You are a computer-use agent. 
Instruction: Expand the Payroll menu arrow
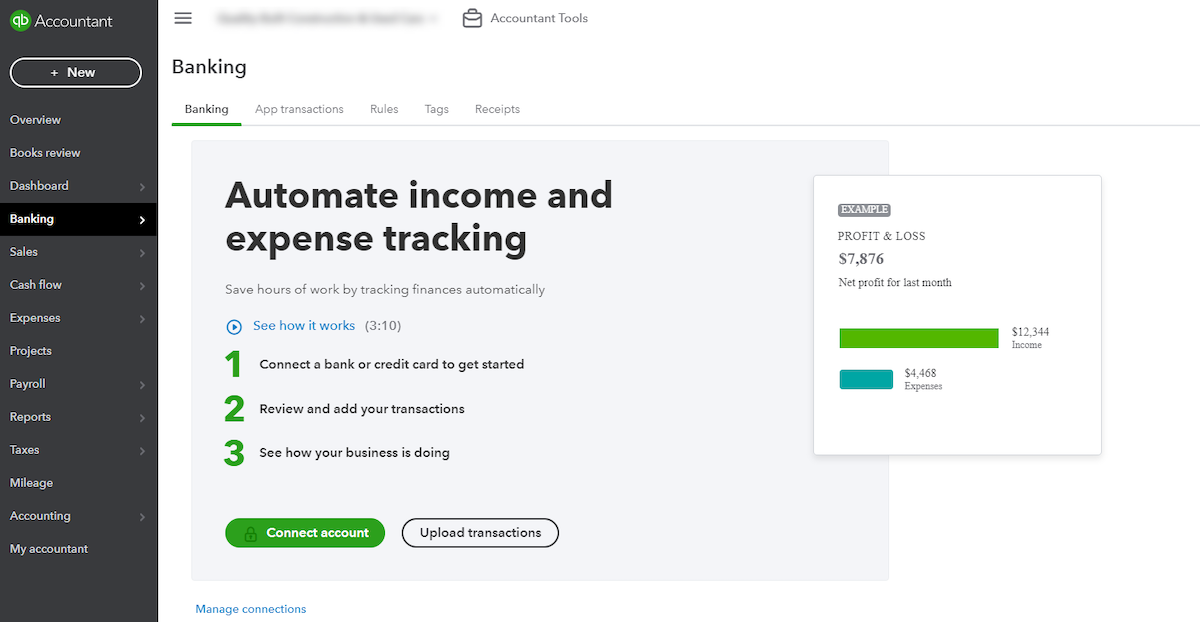click(x=142, y=385)
